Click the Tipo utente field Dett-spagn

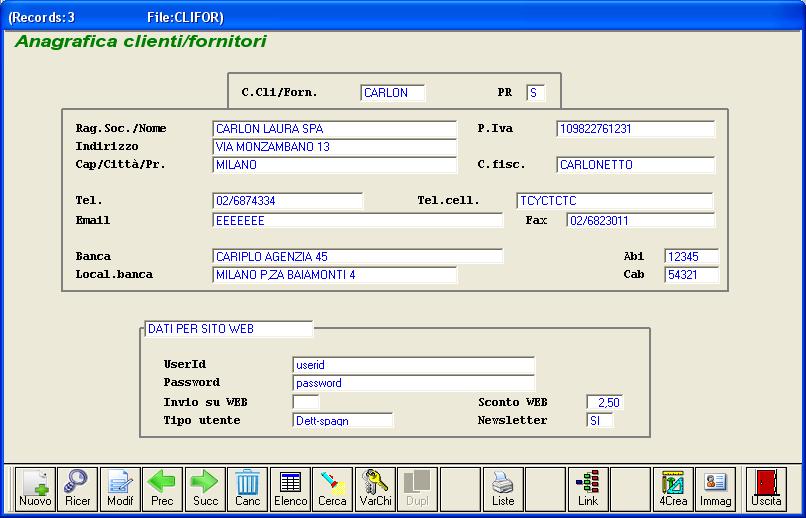343,421
